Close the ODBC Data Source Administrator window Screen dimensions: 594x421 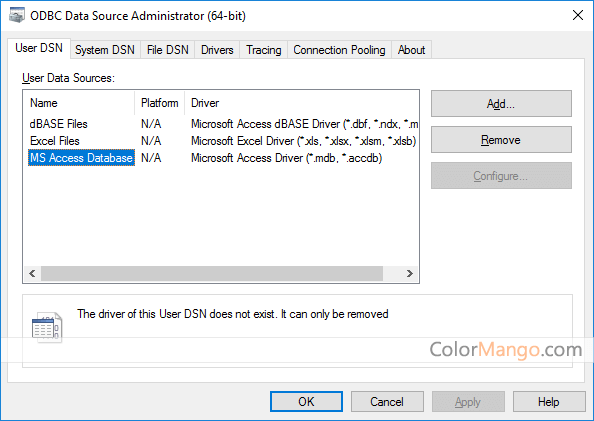click(x=578, y=15)
